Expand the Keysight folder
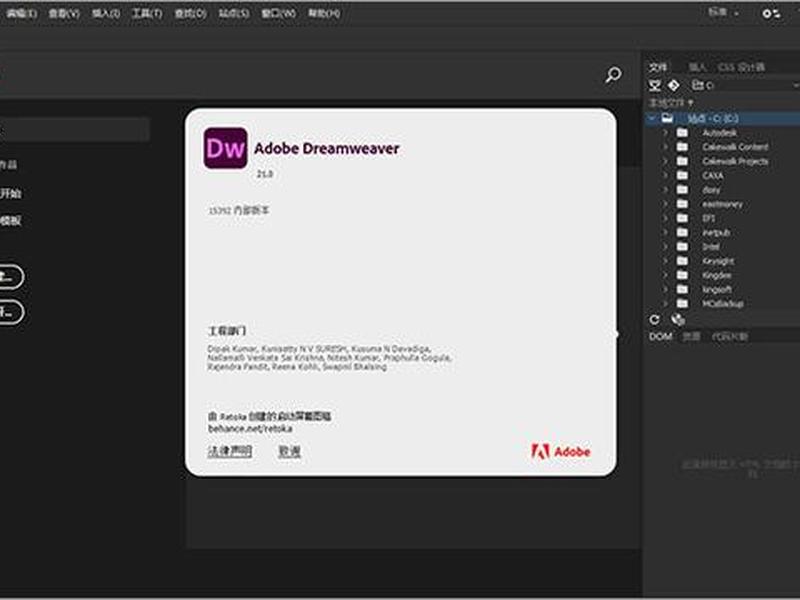The image size is (800, 600). tap(665, 261)
